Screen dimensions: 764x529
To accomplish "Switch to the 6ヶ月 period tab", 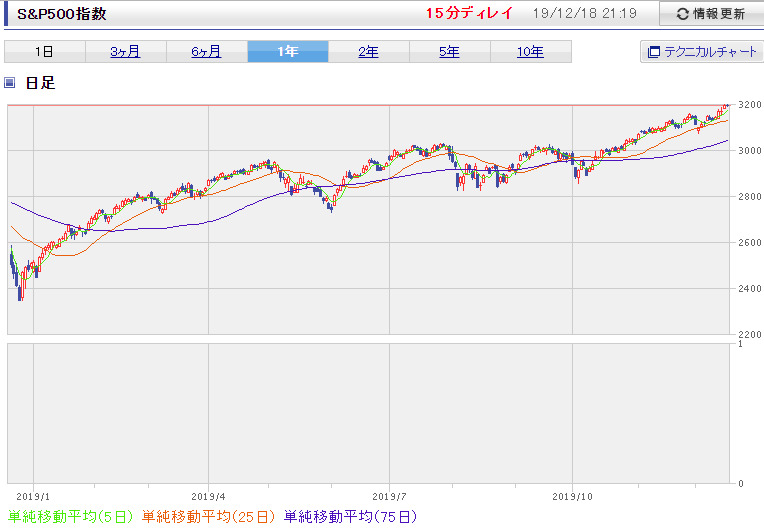I will click(207, 52).
